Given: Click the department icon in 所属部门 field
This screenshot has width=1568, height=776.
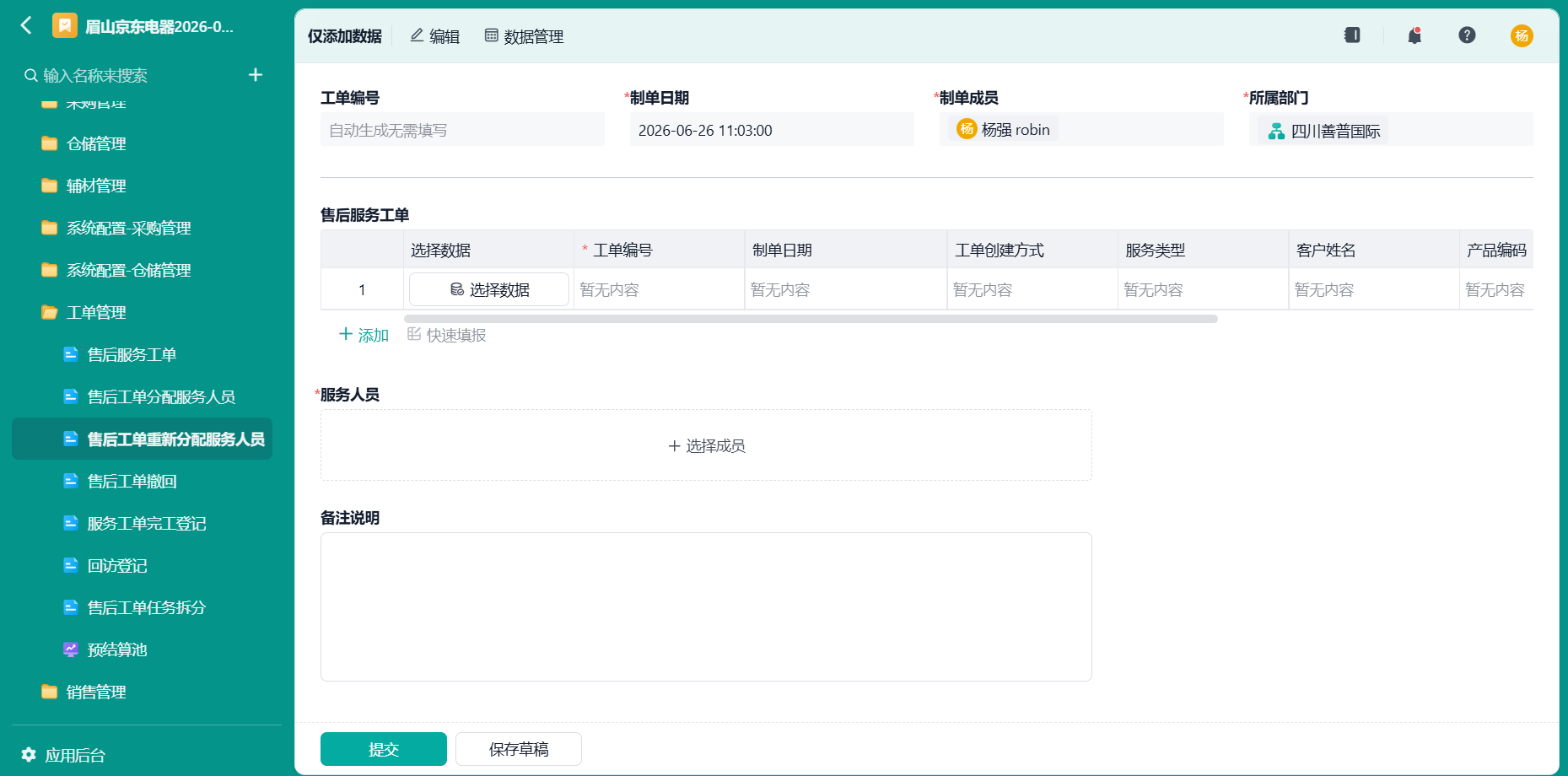Looking at the screenshot, I should pos(1276,132).
